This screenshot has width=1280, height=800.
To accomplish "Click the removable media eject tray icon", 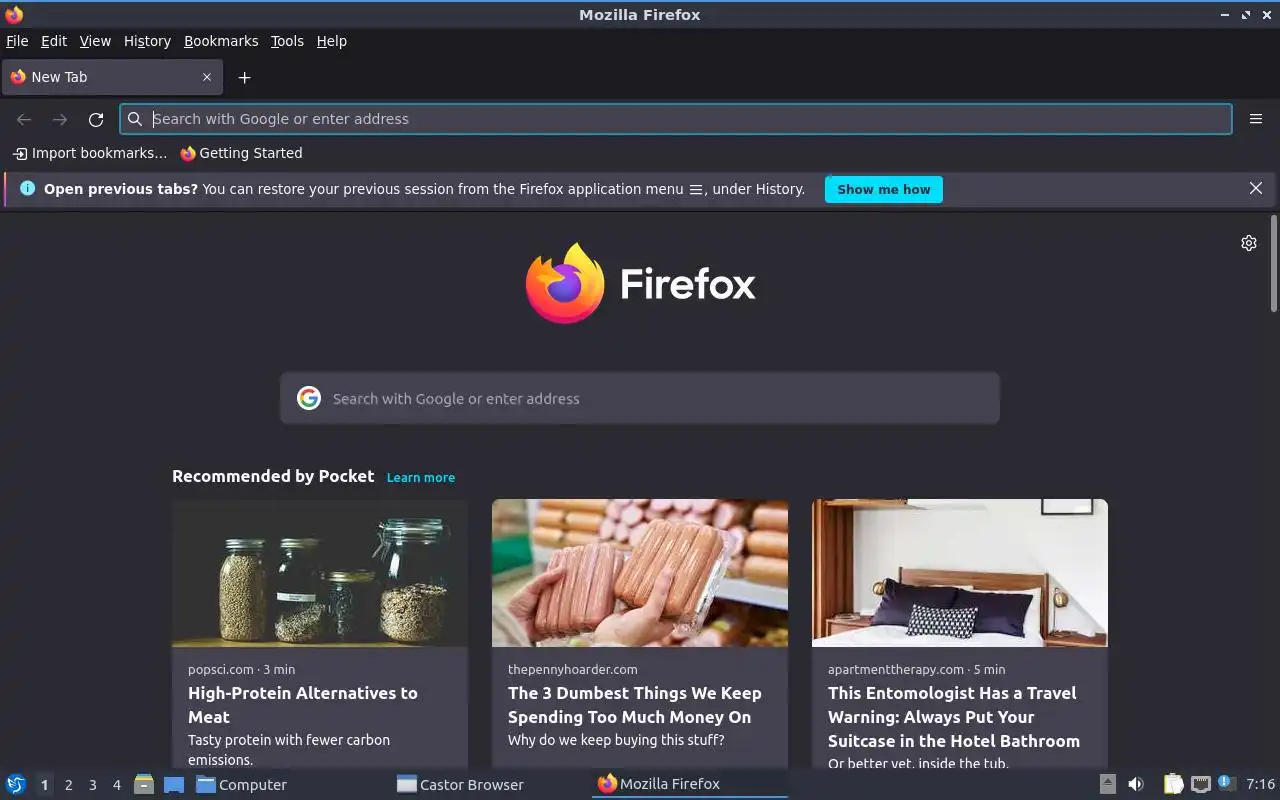I will pyautogui.click(x=1108, y=784).
